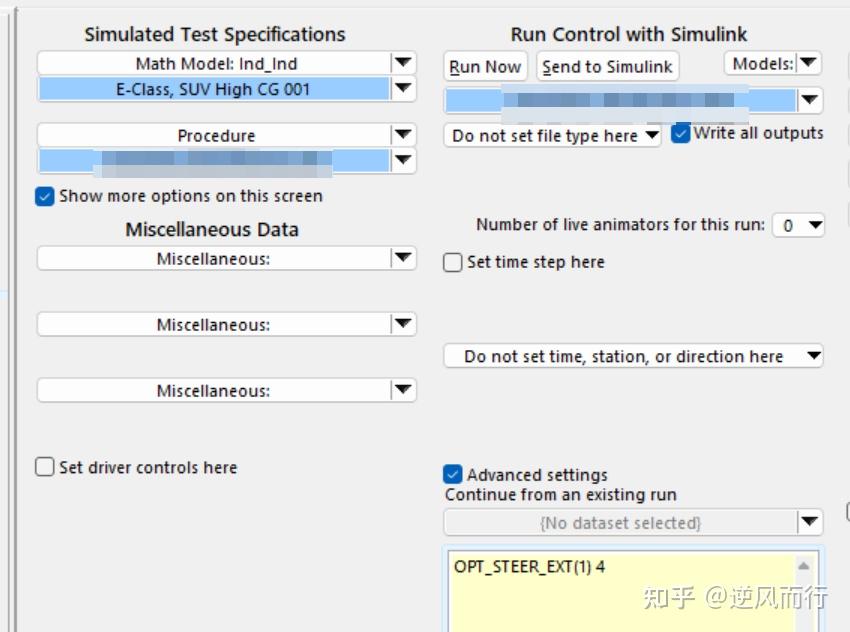Toggle Write all outputs checkbox
Viewport: 850px width, 632px height.
click(x=681, y=133)
